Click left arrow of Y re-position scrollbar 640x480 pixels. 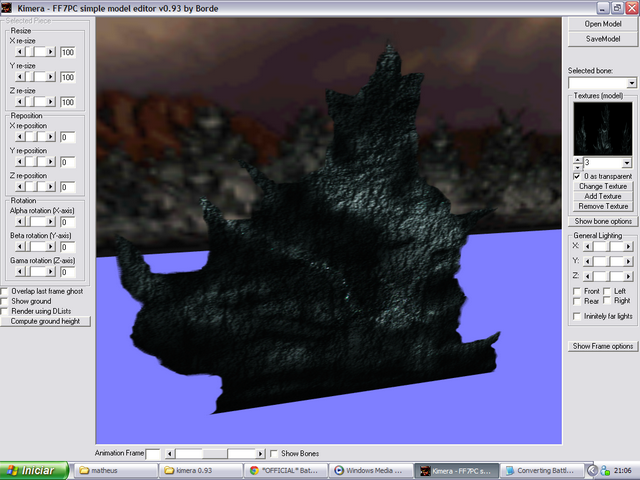click(20, 162)
